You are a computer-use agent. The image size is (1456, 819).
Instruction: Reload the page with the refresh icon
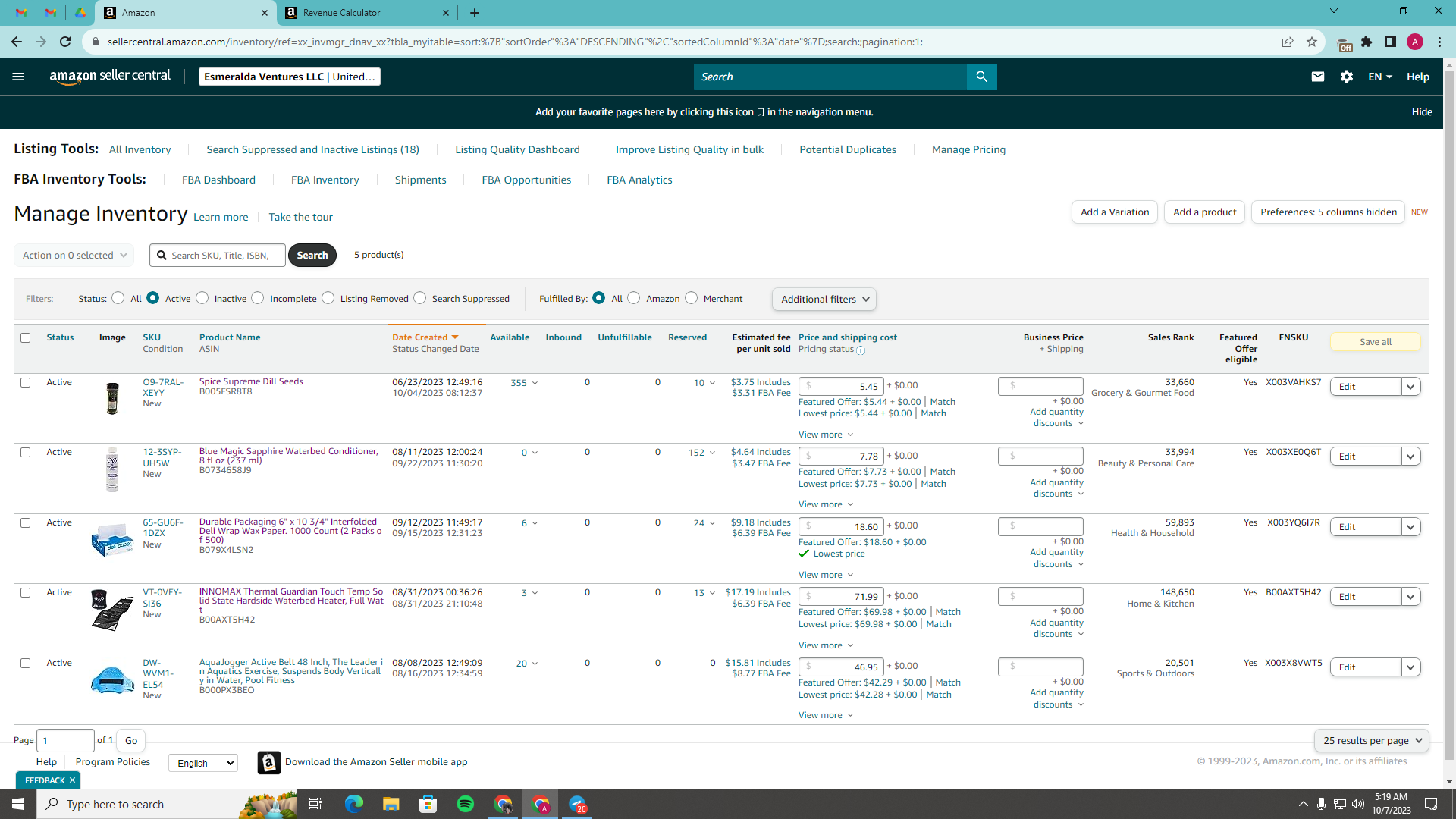tap(65, 42)
